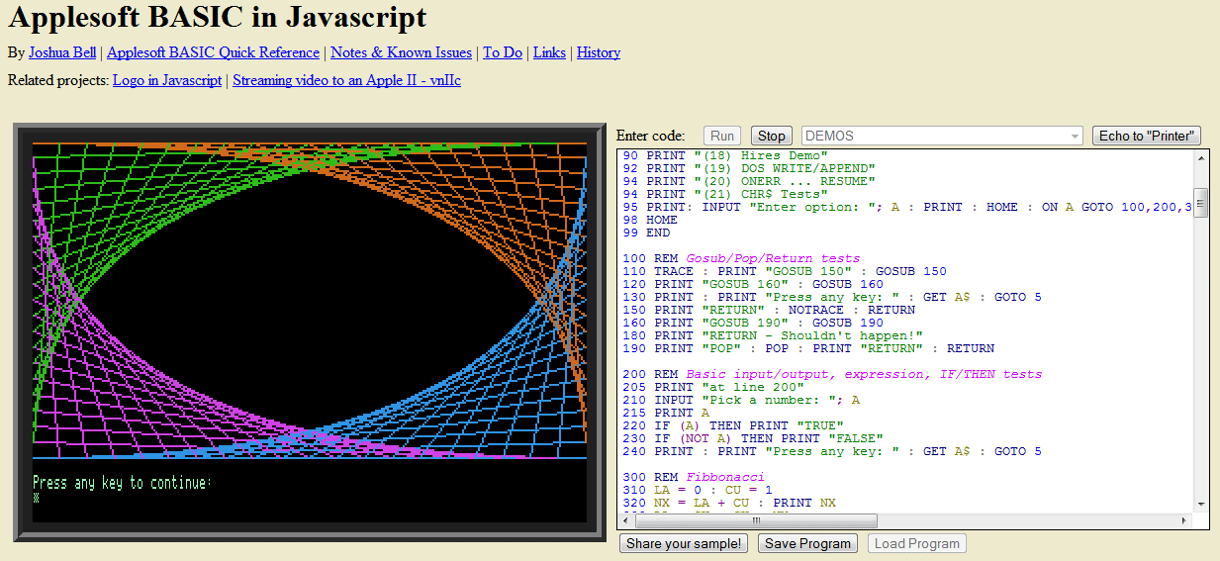Follow the To Do link

[503, 53]
